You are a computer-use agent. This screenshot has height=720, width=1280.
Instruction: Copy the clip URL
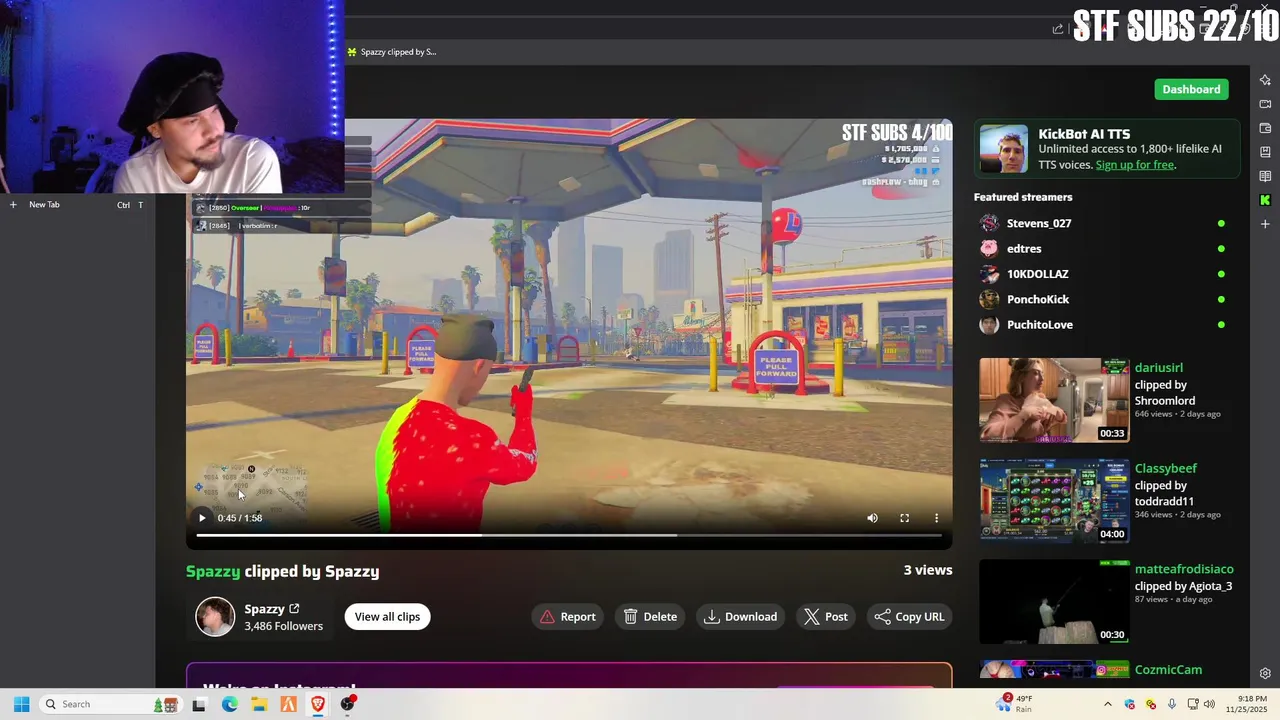tap(909, 617)
